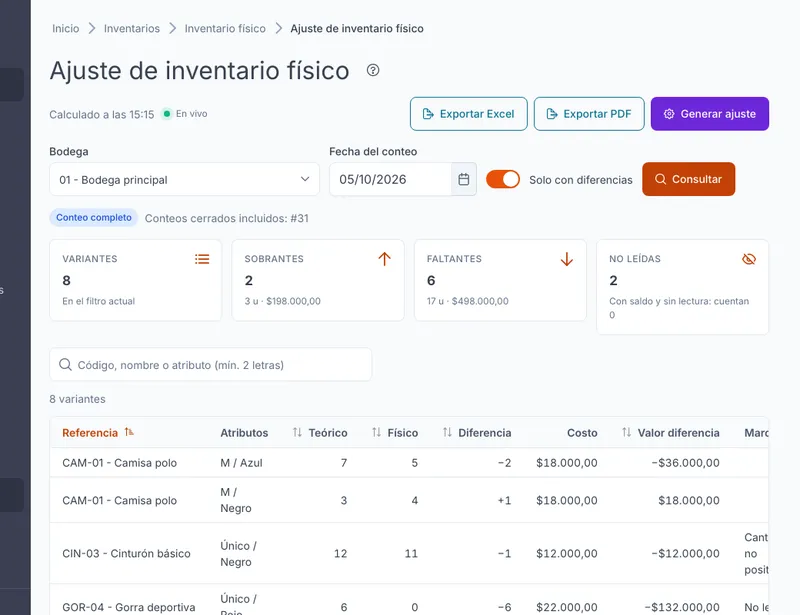Go to Inventario físico breadcrumb link
800x615 pixels.
(225, 29)
